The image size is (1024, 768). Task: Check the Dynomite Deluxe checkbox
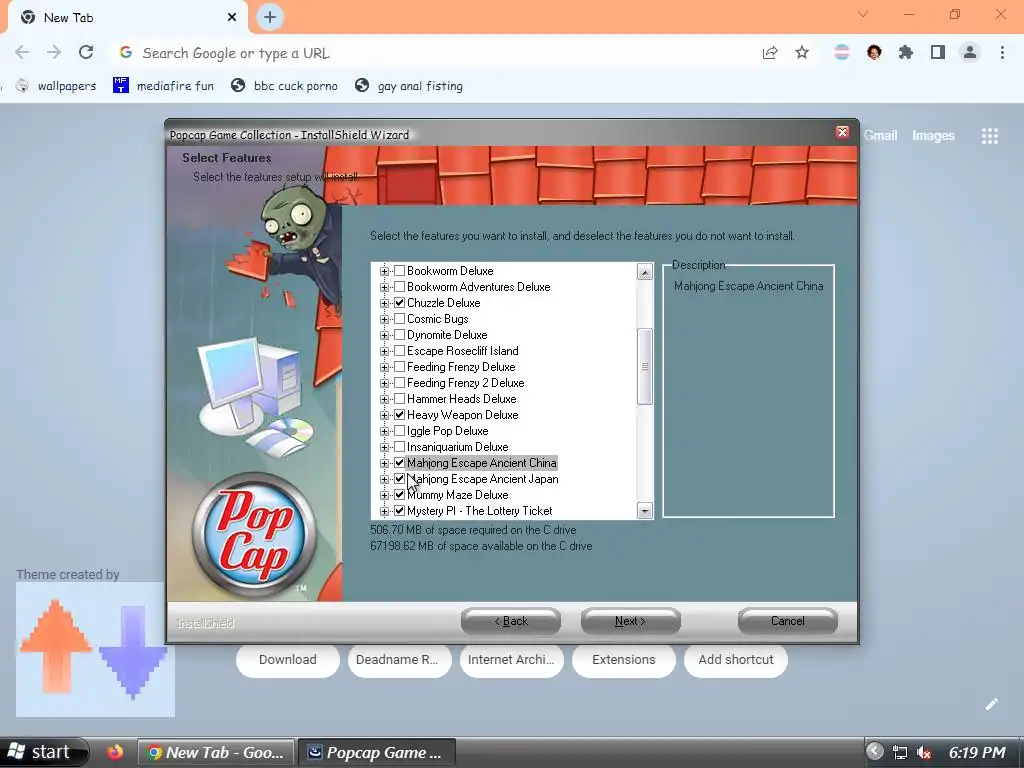click(x=400, y=334)
